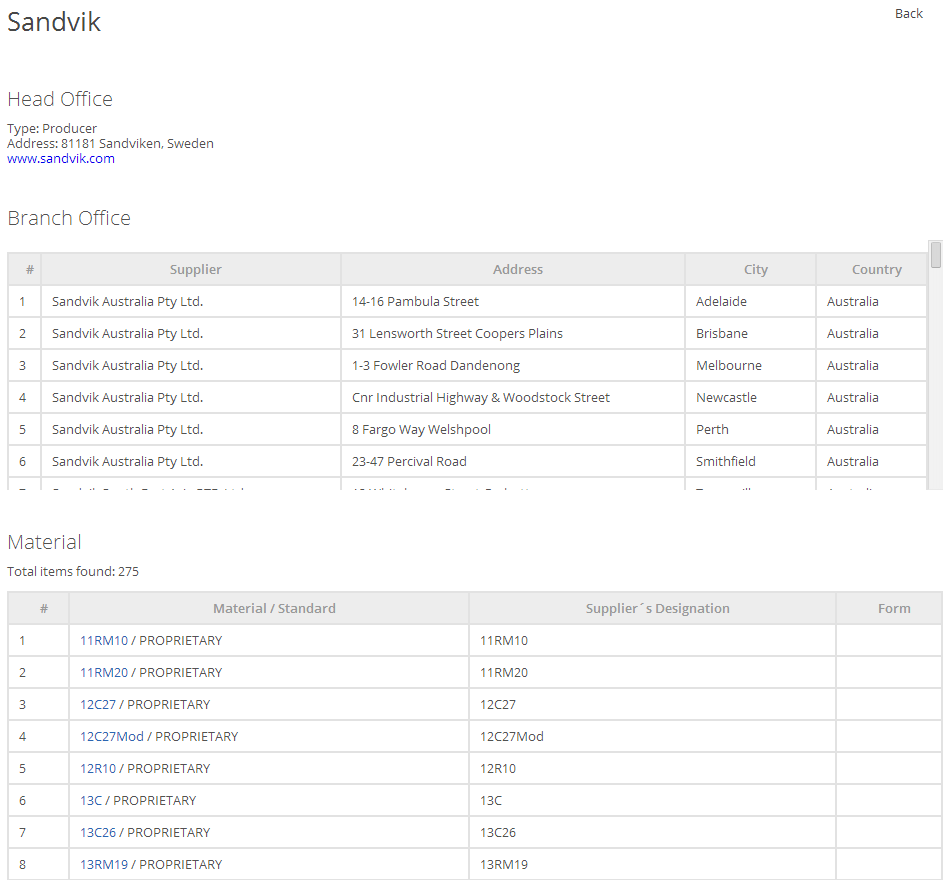Image resolution: width=949 pixels, height=880 pixels.
Task: Click the Sandvik Australia Pty Ltd. supplier in the Brisbane row
Action: [191, 333]
